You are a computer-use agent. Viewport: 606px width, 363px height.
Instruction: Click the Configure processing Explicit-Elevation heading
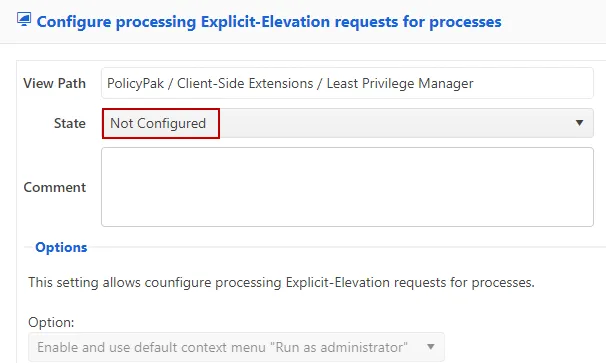point(269,22)
